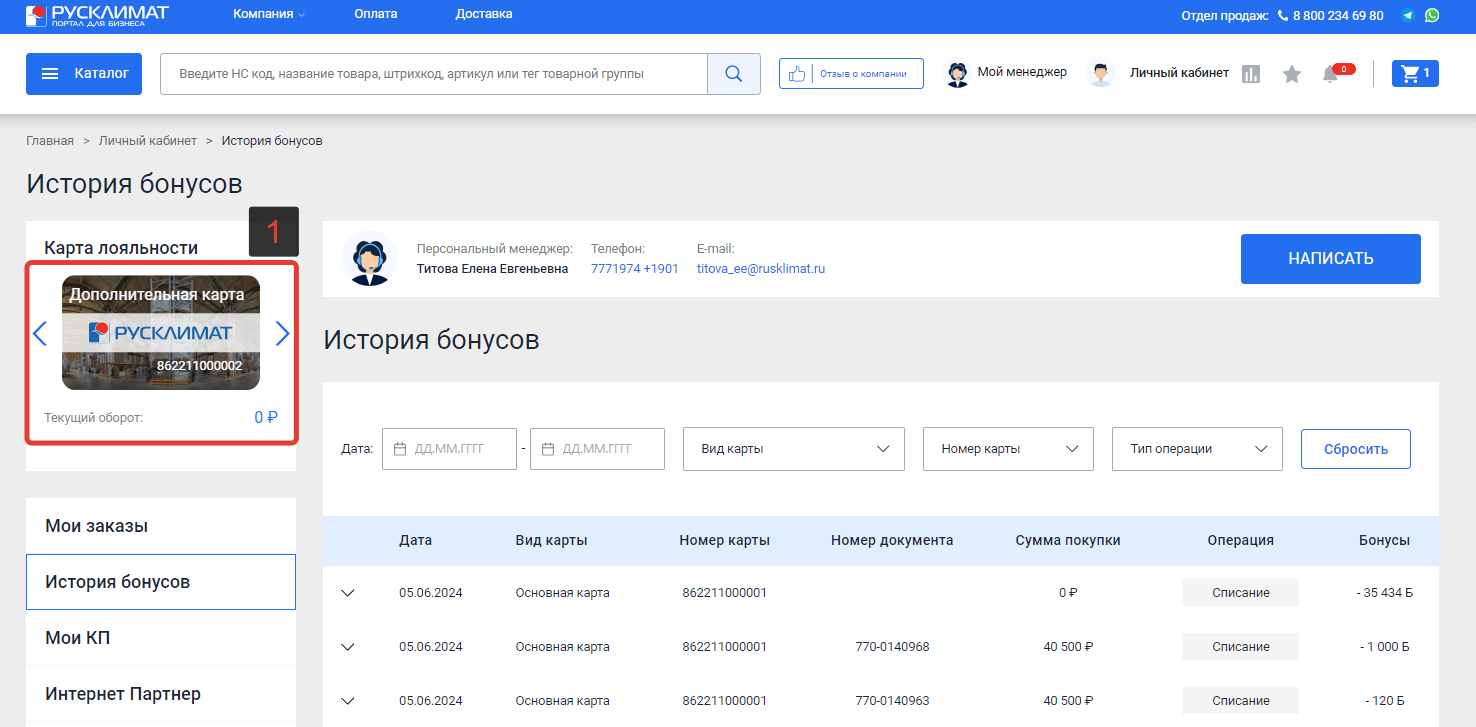The width and height of the screenshot is (1476, 727).
Task: Click manager phone 7771974 +1901 link
Action: pyautogui.click(x=635, y=269)
